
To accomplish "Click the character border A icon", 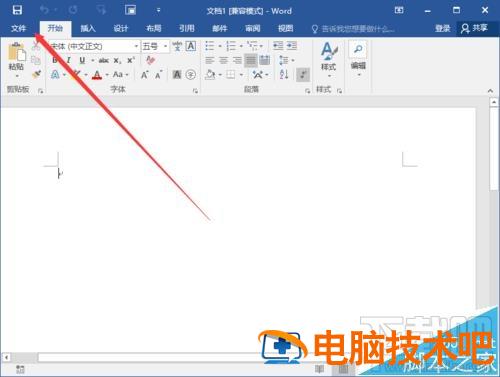I will 191,46.
